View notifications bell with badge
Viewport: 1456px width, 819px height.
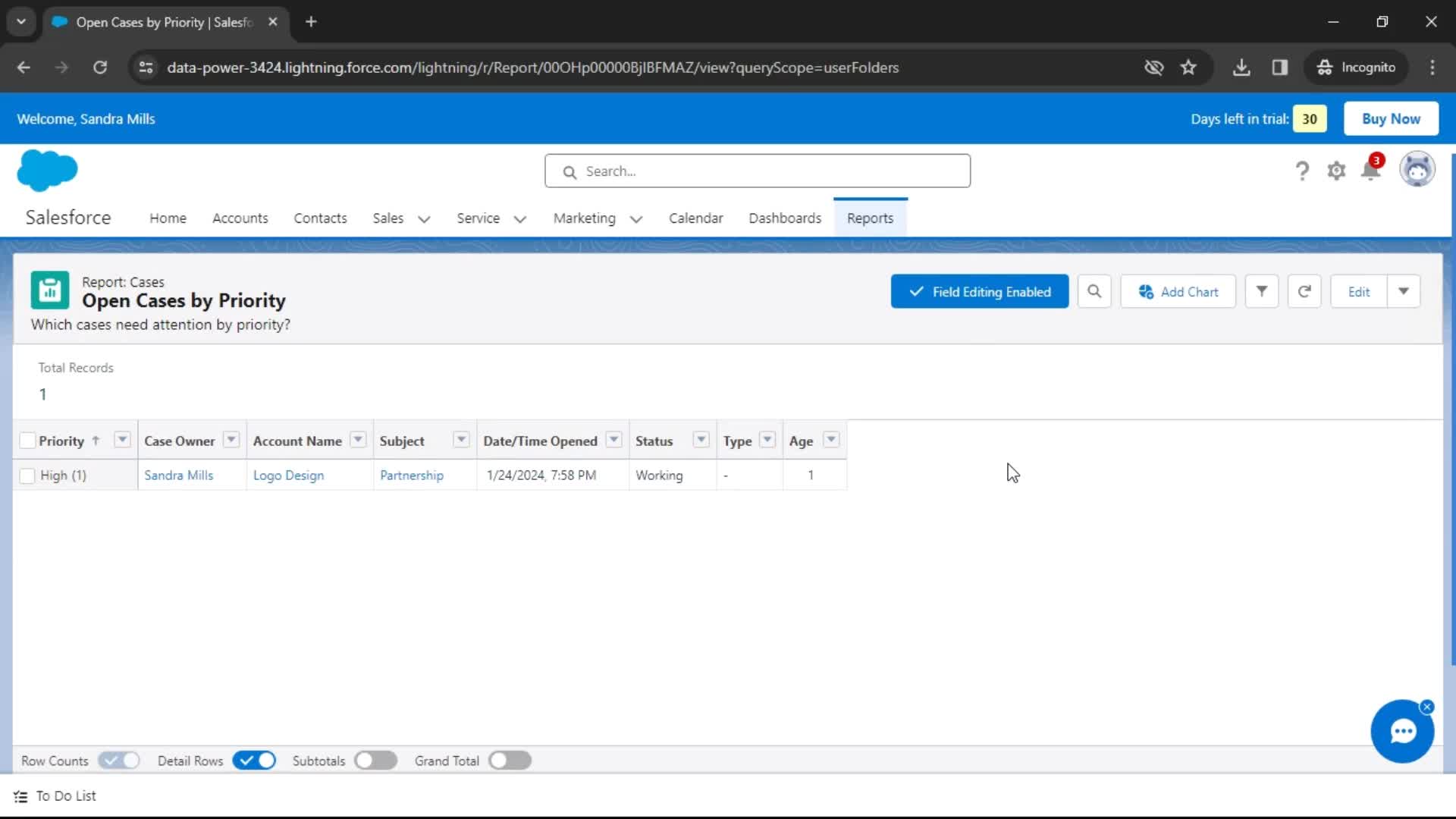coord(1371,169)
